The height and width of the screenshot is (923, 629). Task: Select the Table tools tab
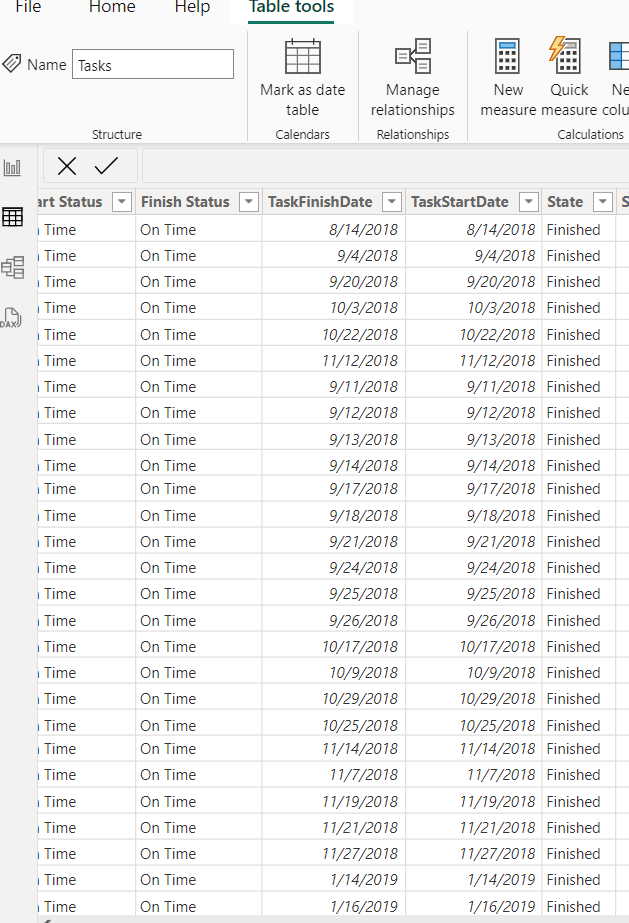[x=291, y=7]
